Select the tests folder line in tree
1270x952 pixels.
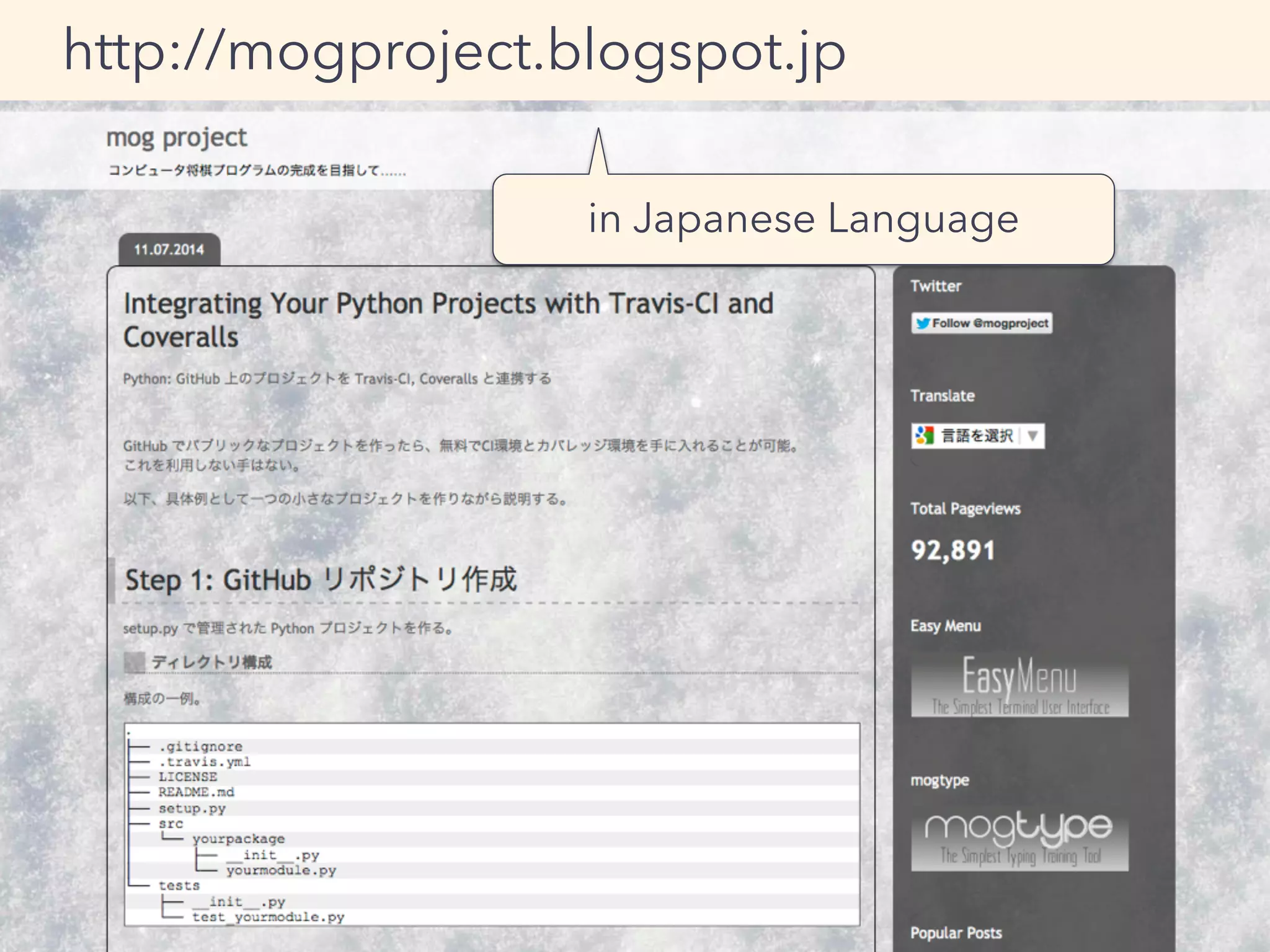(x=179, y=886)
